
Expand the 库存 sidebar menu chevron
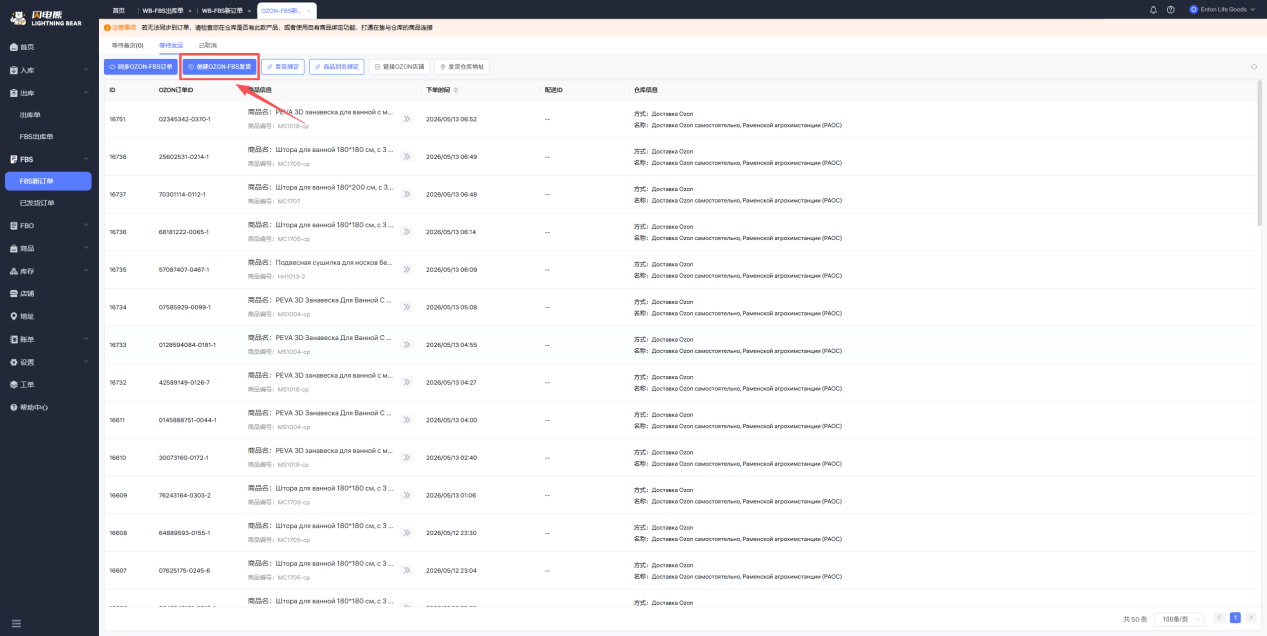[86, 271]
